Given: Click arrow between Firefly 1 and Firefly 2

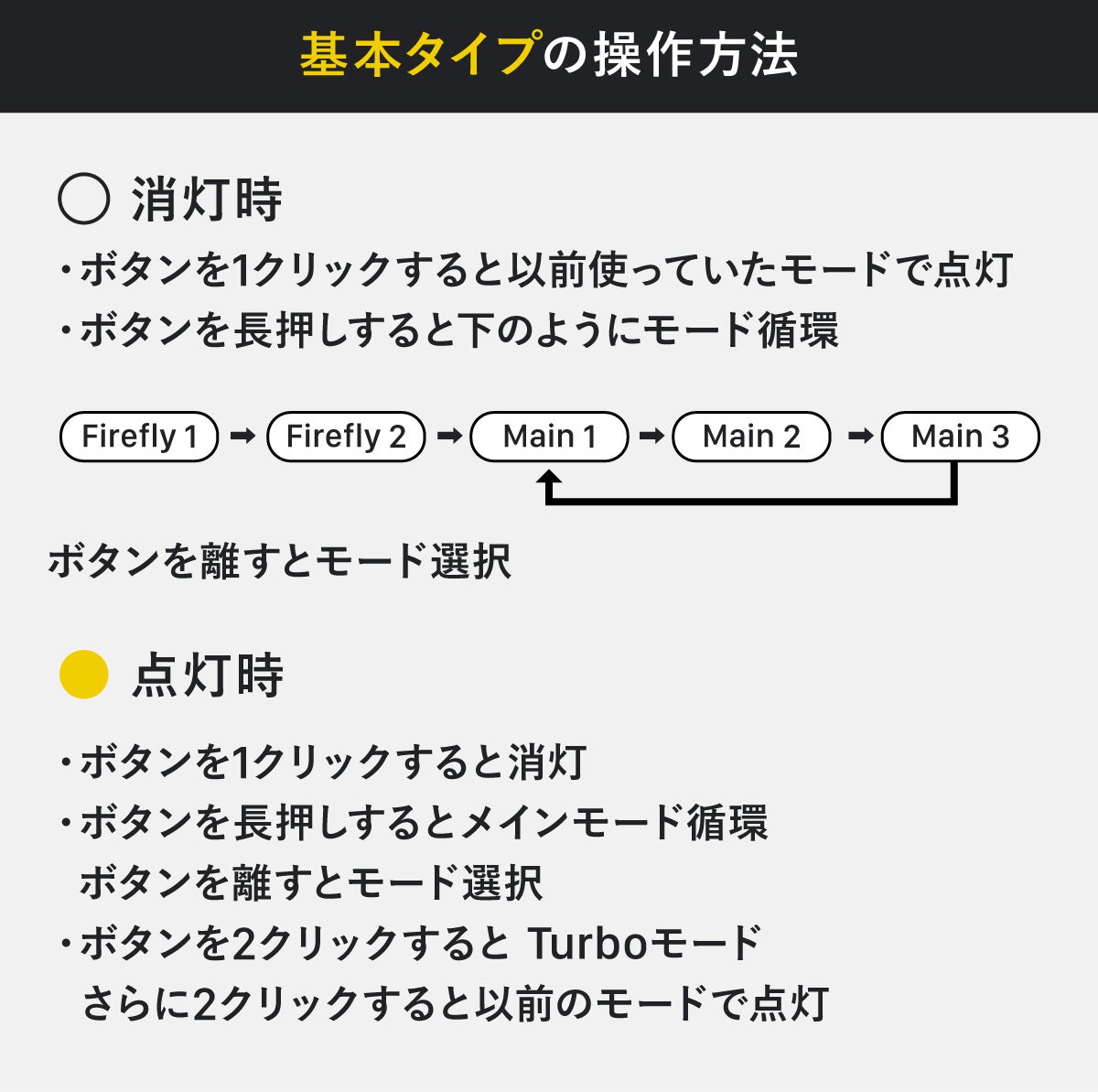Looking at the screenshot, I should tap(242, 437).
